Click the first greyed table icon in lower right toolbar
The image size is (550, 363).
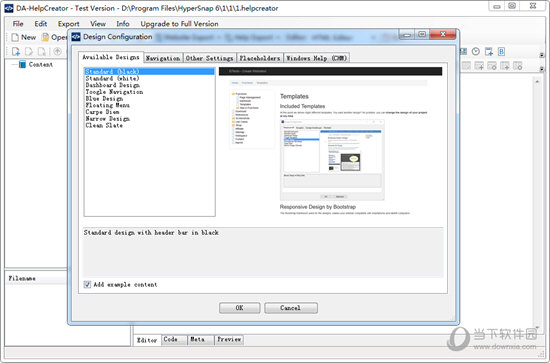[466, 66]
